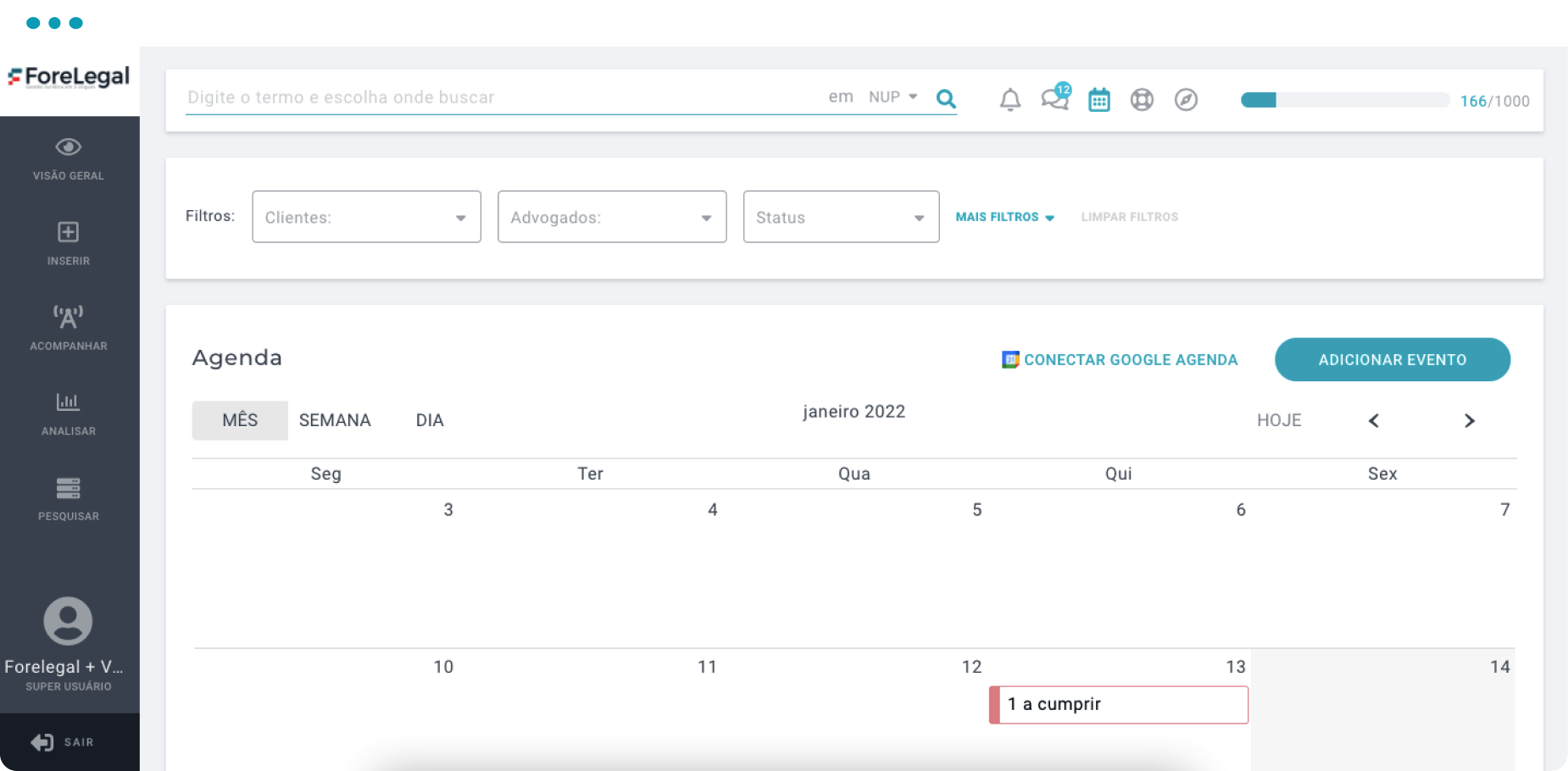Select day 14 in the calendar

click(x=1500, y=667)
